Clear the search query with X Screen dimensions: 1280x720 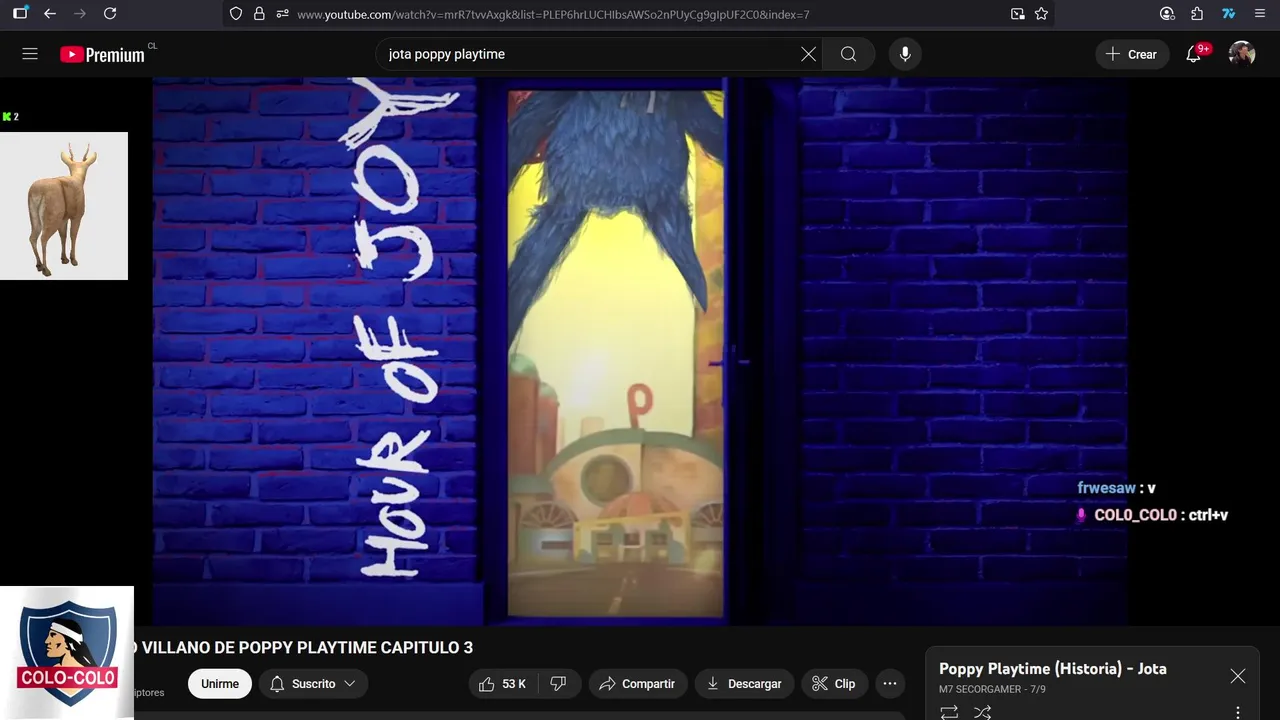(808, 54)
